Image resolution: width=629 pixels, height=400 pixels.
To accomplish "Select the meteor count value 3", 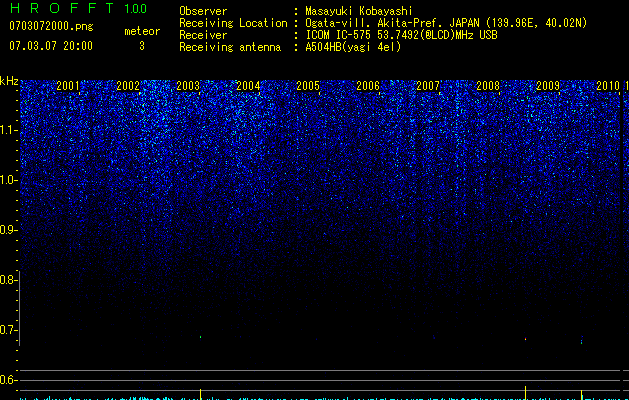I will pyautogui.click(x=142, y=46).
